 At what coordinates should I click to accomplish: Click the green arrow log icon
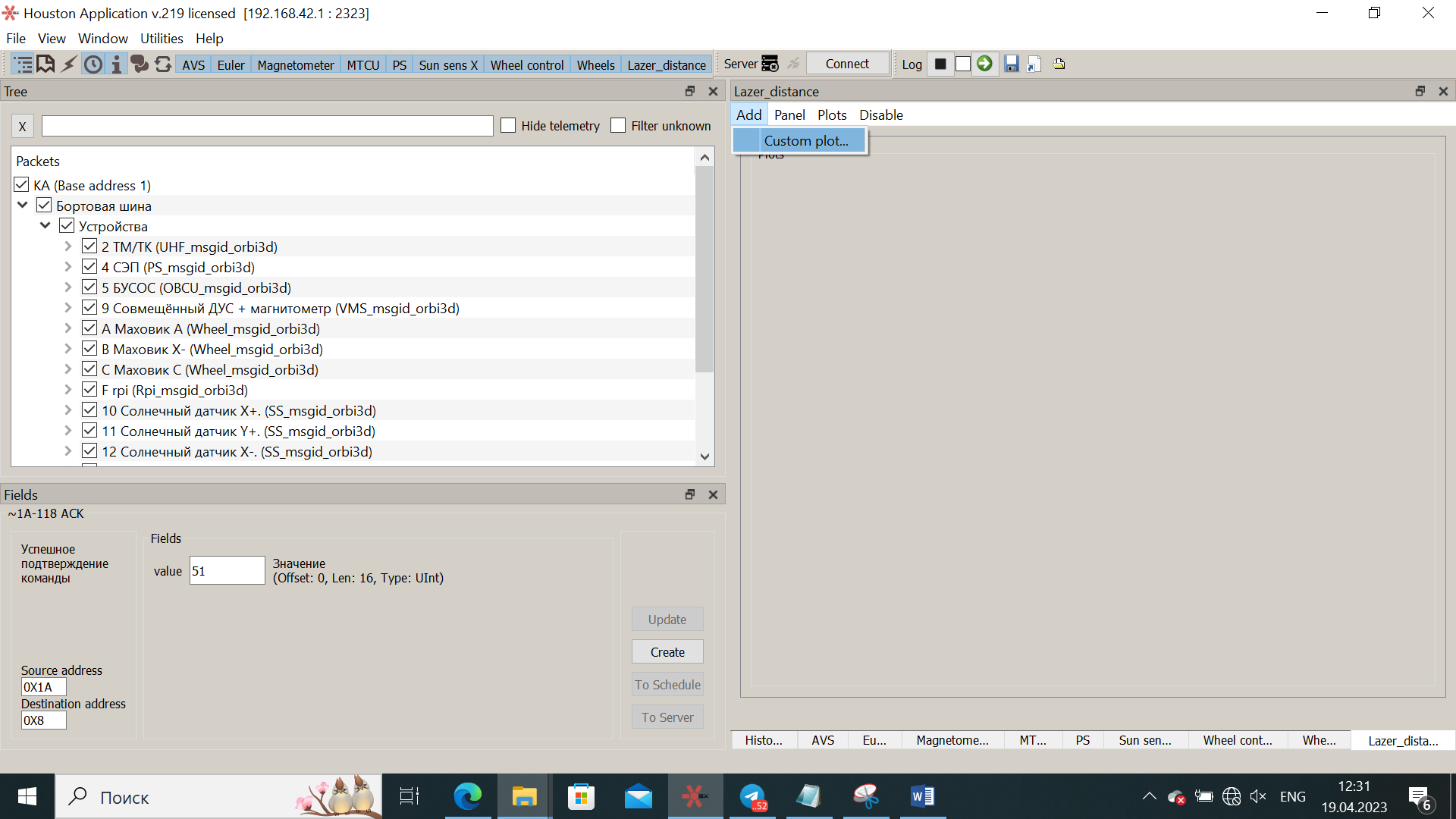point(984,64)
